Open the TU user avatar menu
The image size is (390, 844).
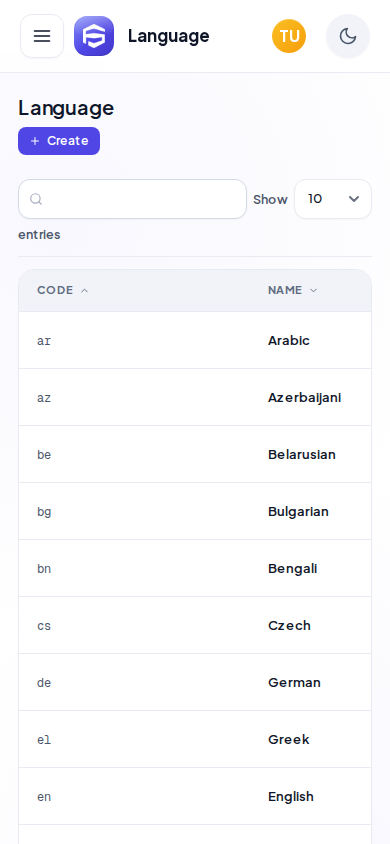tap(289, 36)
